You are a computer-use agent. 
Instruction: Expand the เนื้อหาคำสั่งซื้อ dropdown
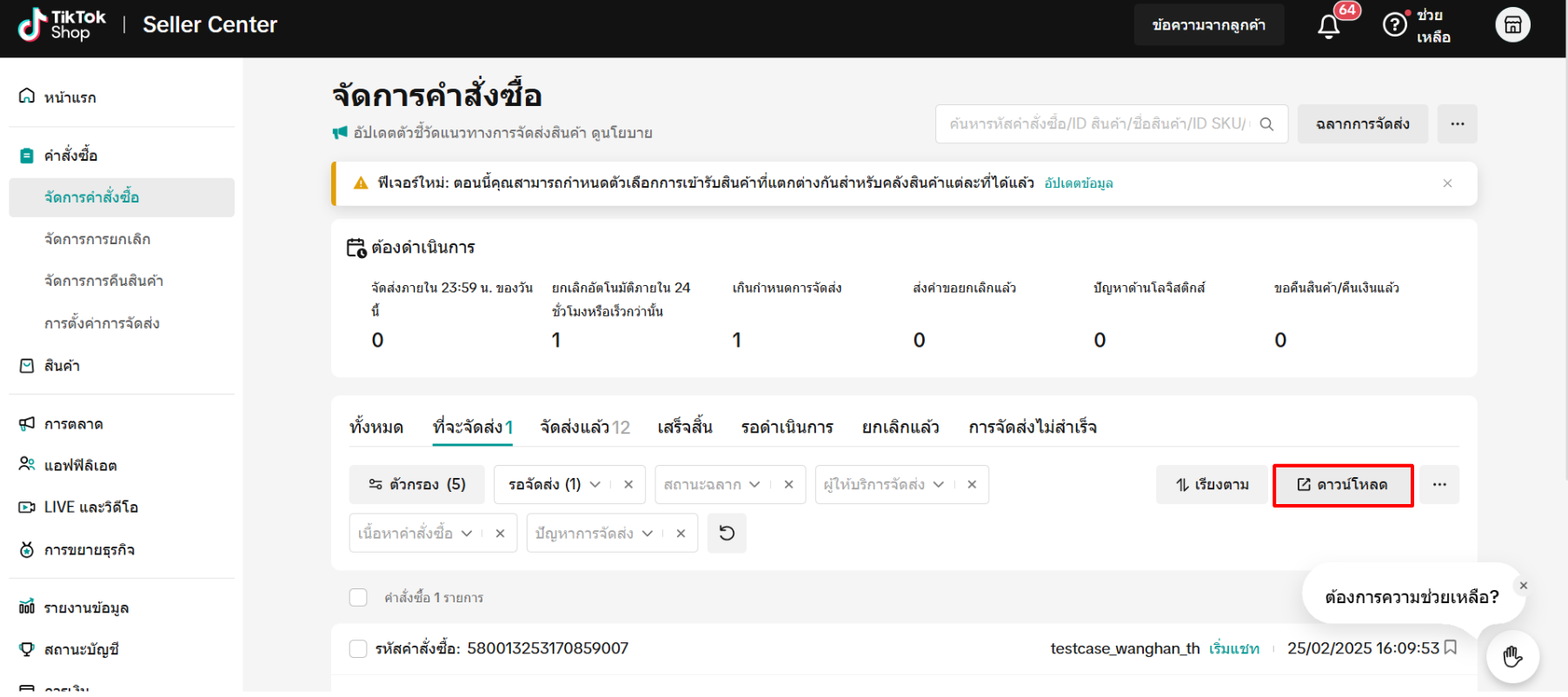(467, 534)
